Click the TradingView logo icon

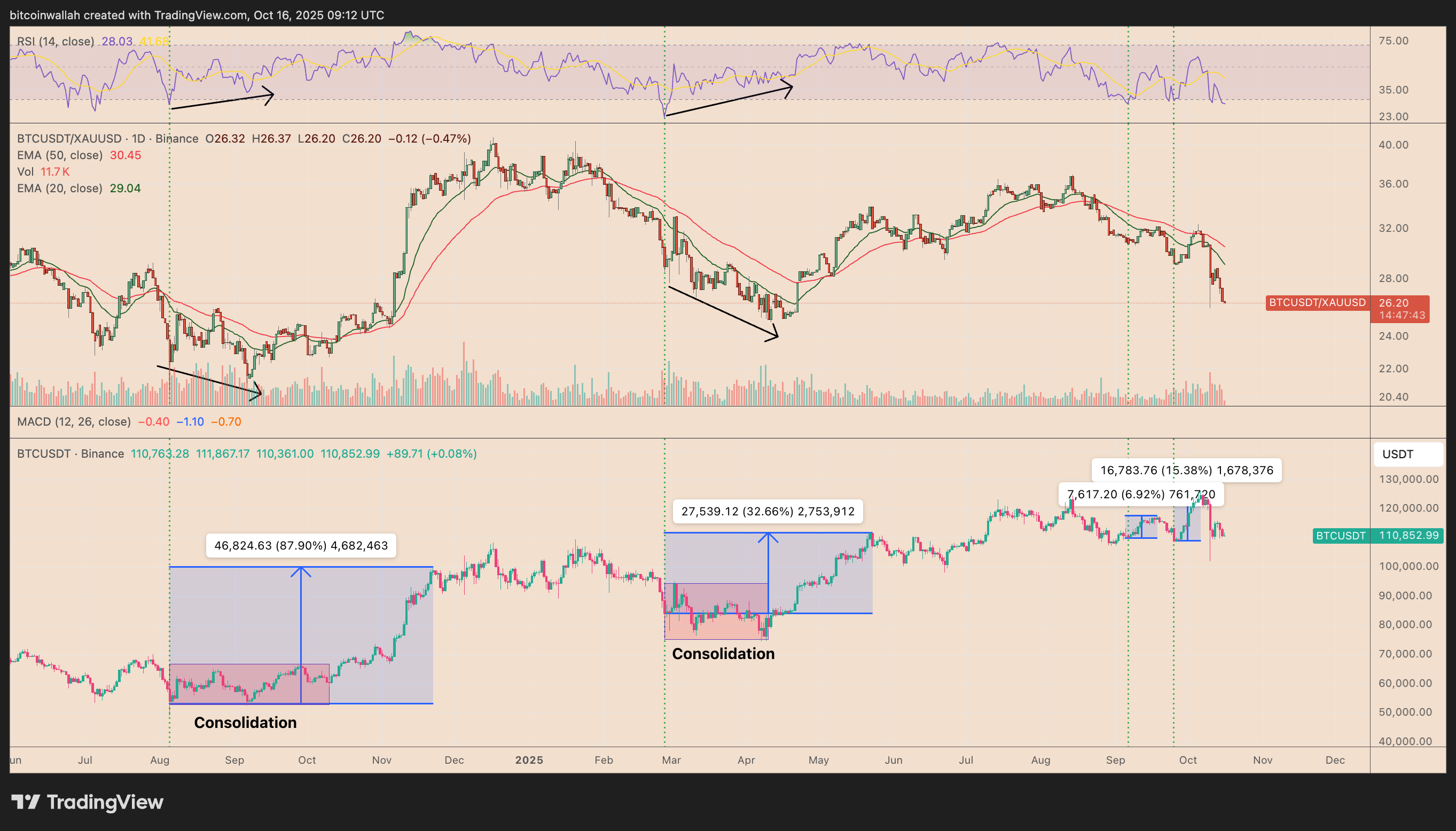tap(26, 802)
